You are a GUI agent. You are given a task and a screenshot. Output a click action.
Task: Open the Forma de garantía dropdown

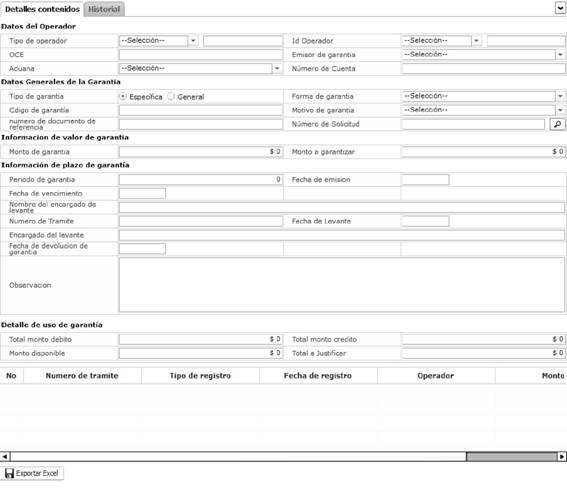[483, 96]
